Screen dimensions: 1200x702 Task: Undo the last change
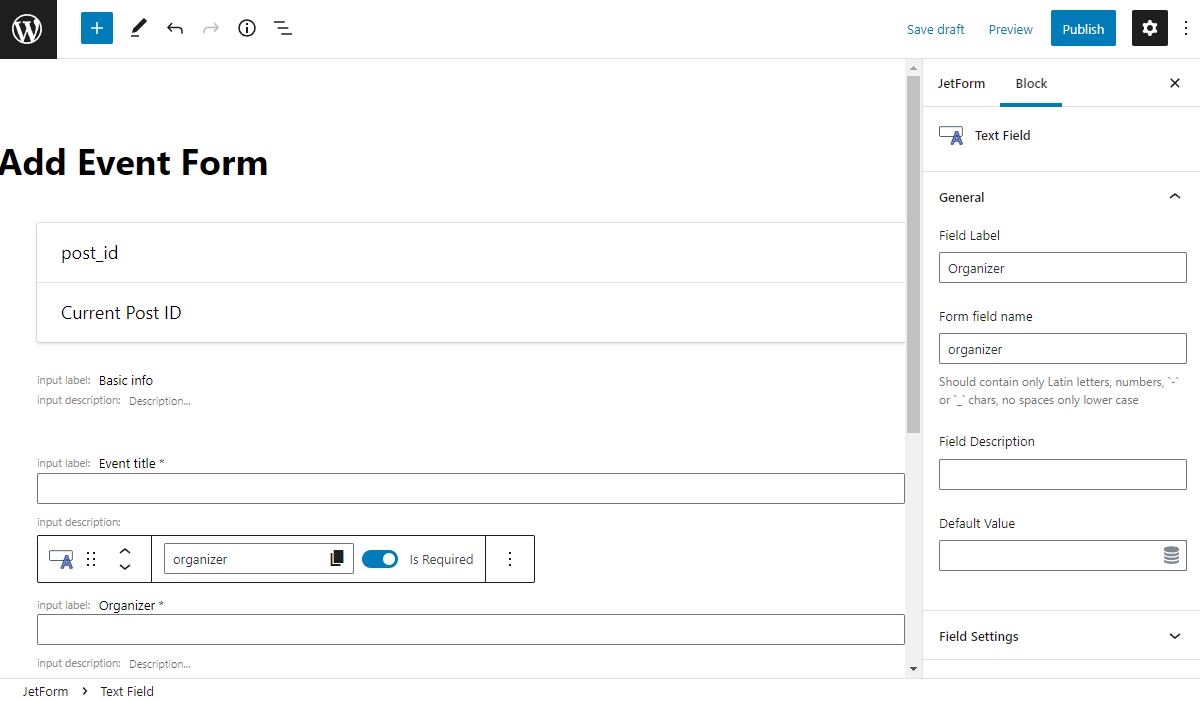174,28
